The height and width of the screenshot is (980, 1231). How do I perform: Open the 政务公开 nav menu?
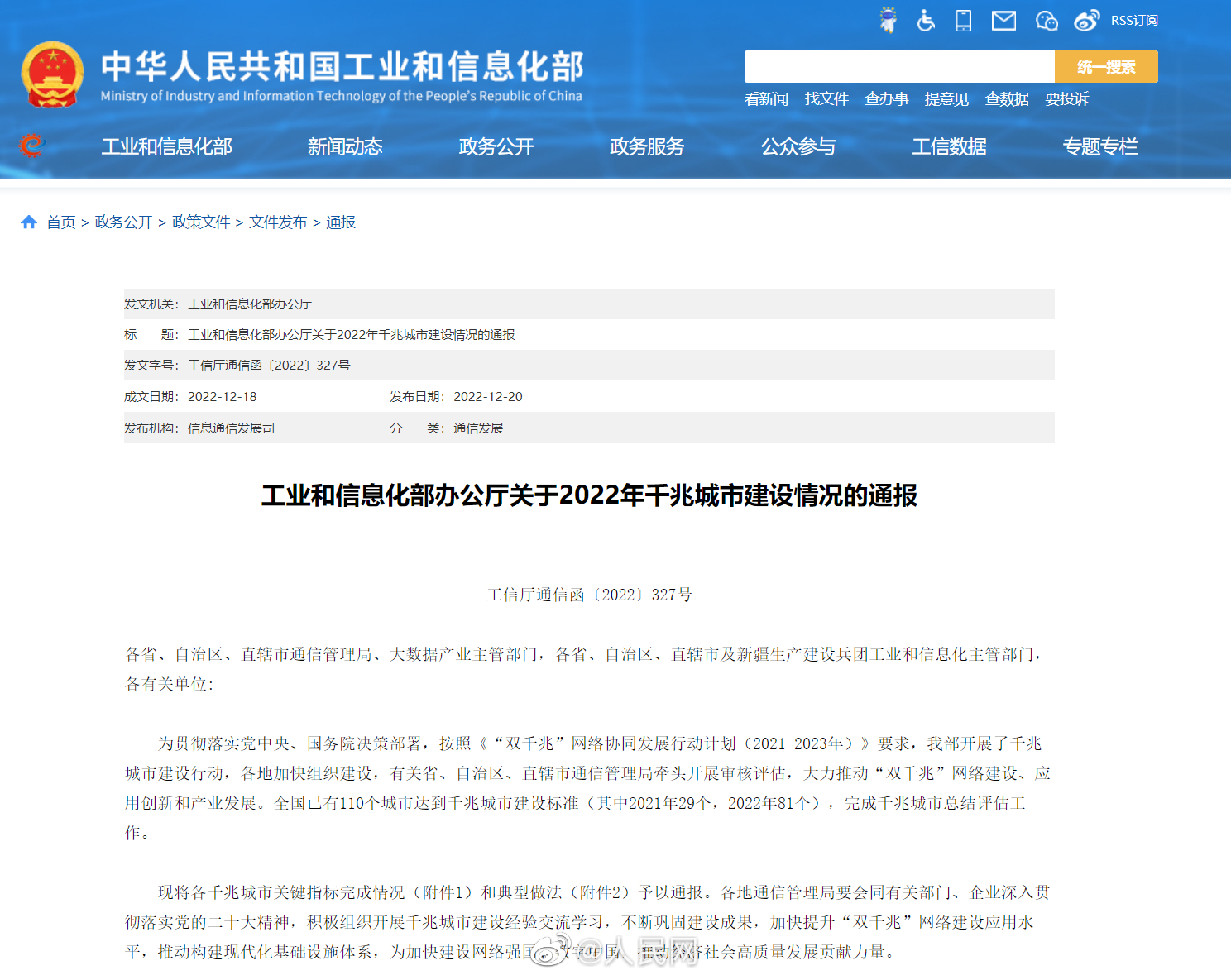(496, 146)
